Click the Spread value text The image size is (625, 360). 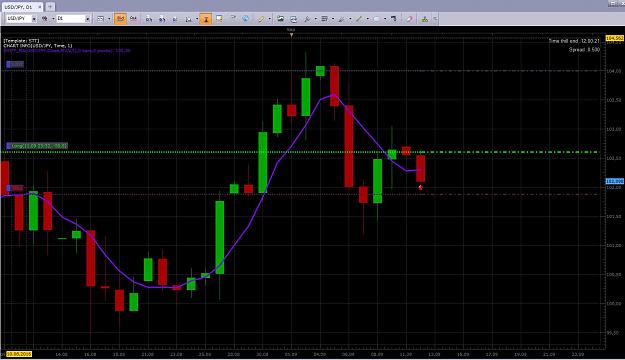[x=584, y=50]
